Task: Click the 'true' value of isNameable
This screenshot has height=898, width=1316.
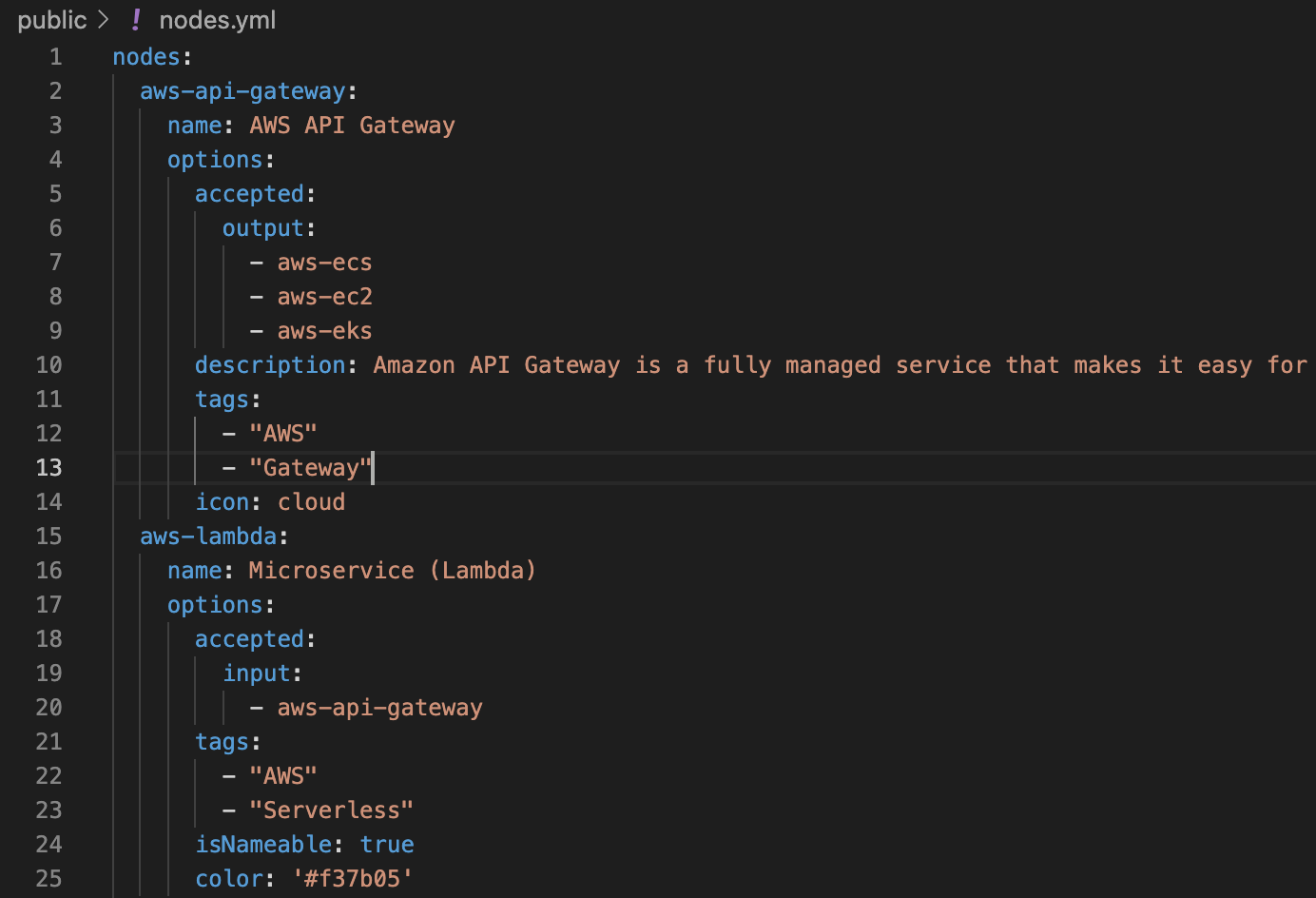Action: click(387, 845)
